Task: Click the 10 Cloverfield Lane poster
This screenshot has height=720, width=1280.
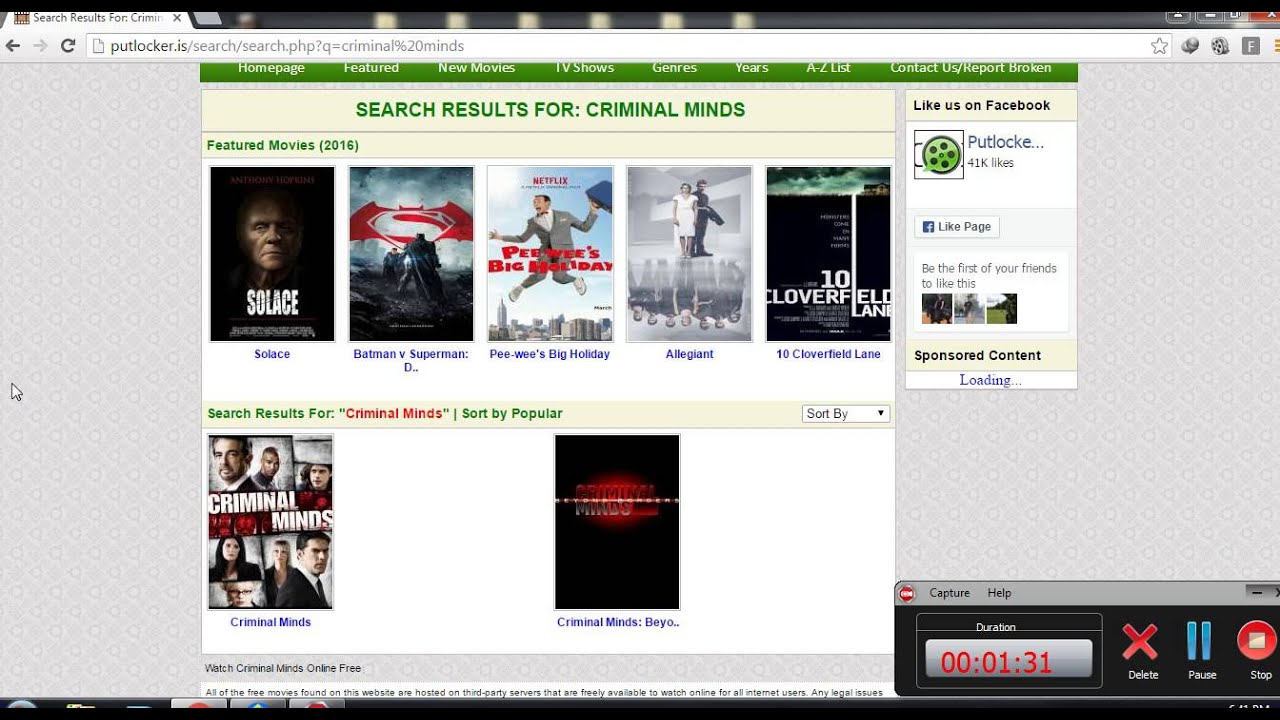Action: click(828, 254)
